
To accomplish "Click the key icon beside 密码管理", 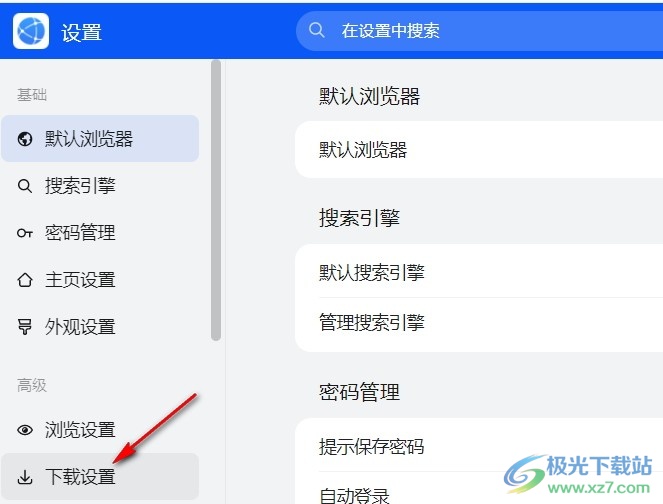I will point(25,233).
